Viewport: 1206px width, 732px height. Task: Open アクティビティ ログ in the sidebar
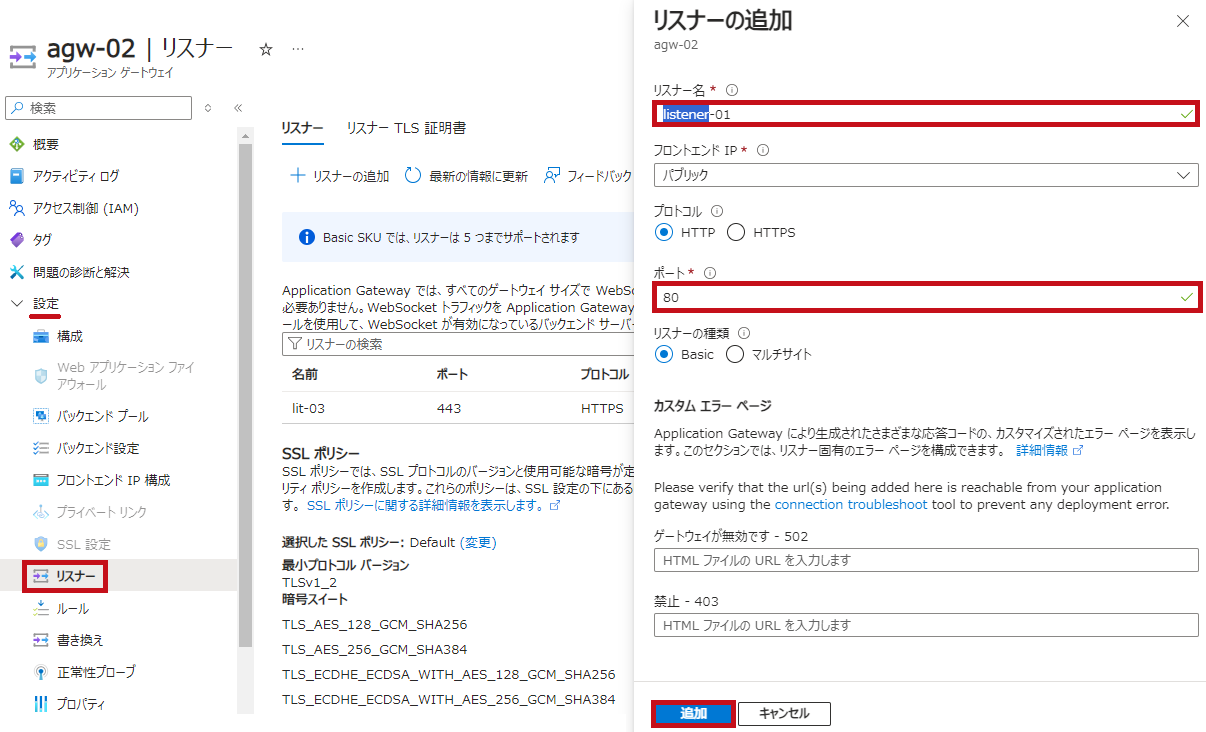[x=76, y=176]
